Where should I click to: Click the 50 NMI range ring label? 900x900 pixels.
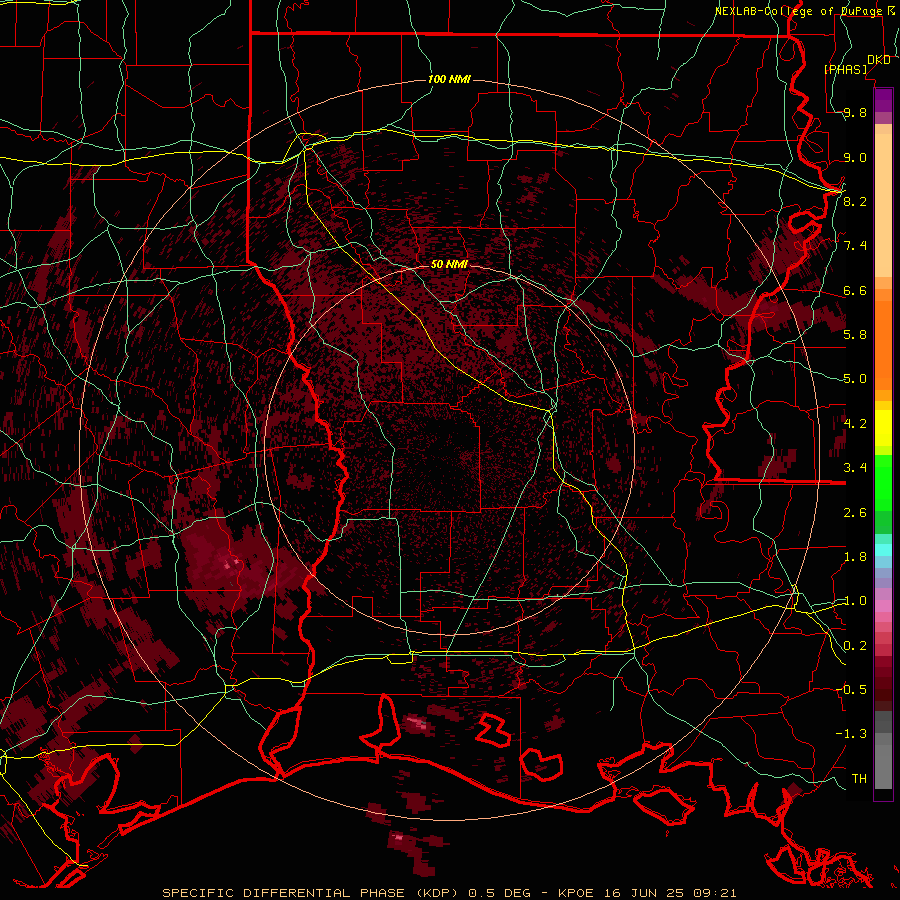point(449,264)
